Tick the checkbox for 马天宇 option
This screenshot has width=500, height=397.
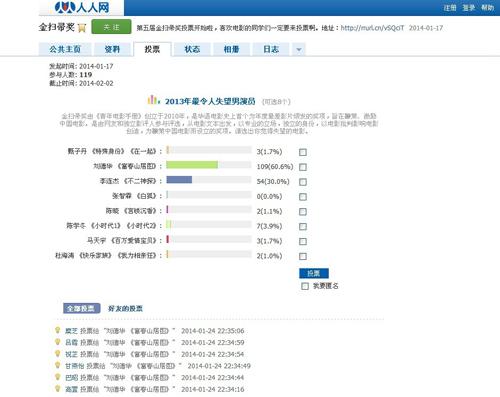coord(303,241)
